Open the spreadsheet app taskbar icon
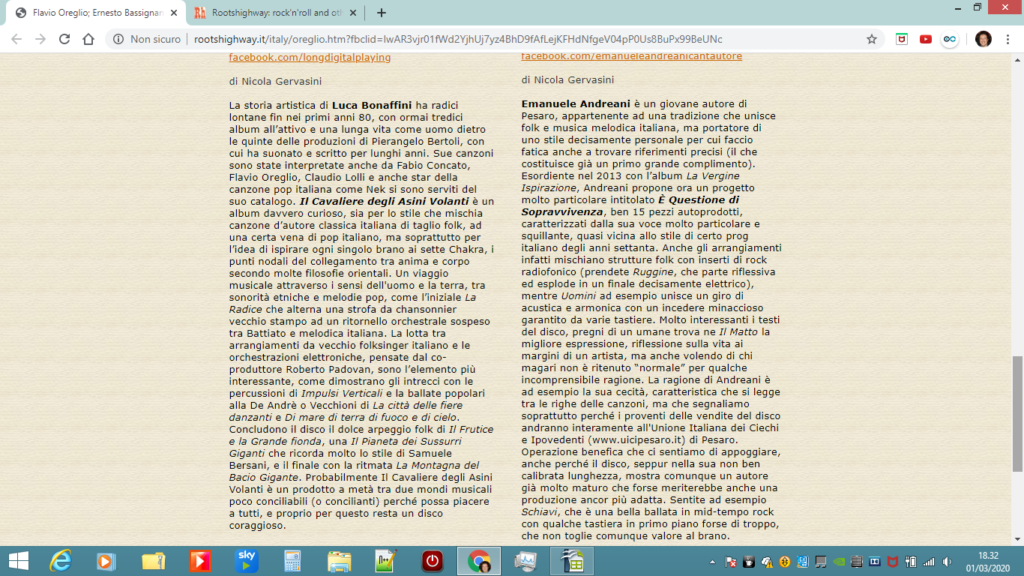This screenshot has height=576, width=1024. coord(573,561)
